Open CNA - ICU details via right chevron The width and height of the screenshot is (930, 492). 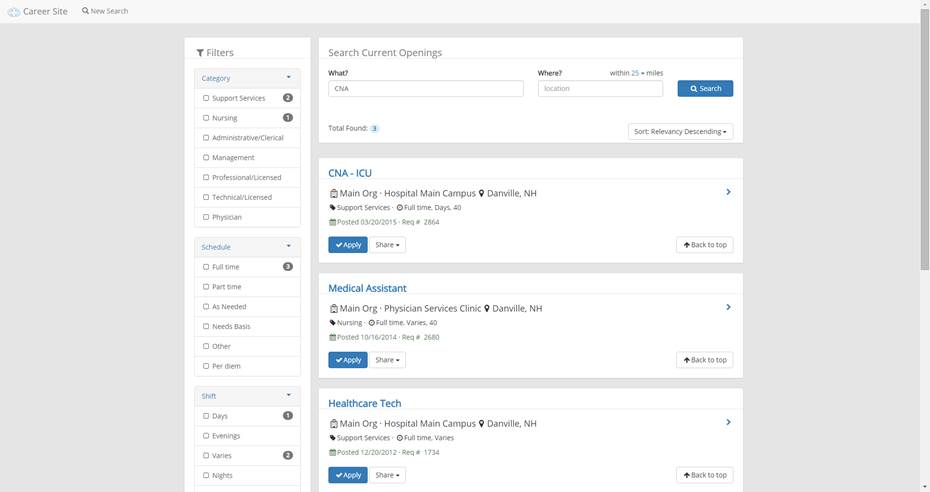click(728, 192)
